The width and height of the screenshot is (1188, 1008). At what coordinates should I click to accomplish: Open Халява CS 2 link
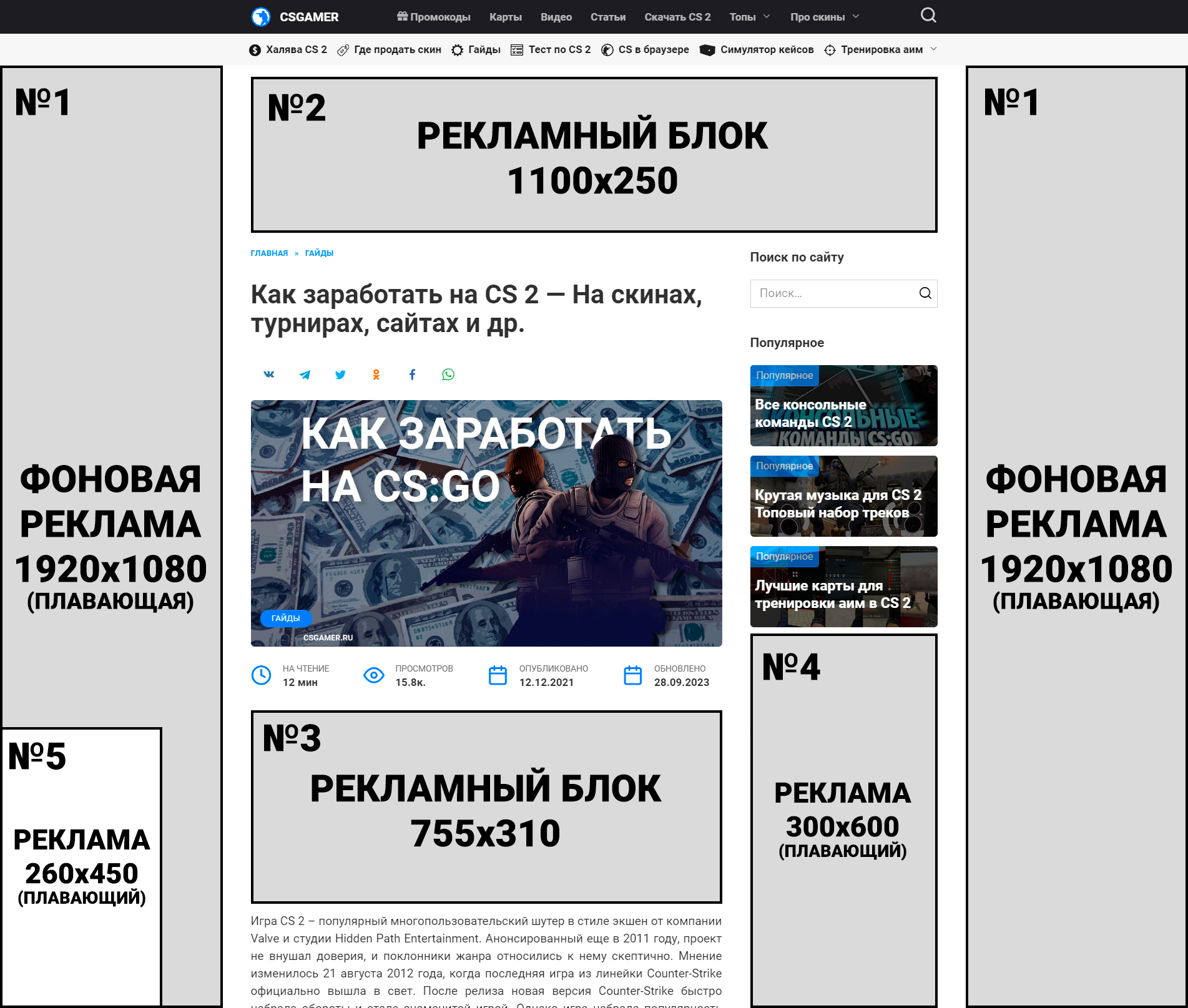[x=288, y=50]
